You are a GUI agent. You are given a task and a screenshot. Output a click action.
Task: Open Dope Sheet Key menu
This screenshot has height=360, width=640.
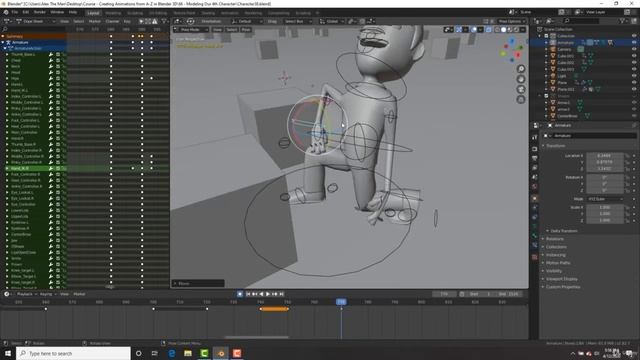coord(127,21)
